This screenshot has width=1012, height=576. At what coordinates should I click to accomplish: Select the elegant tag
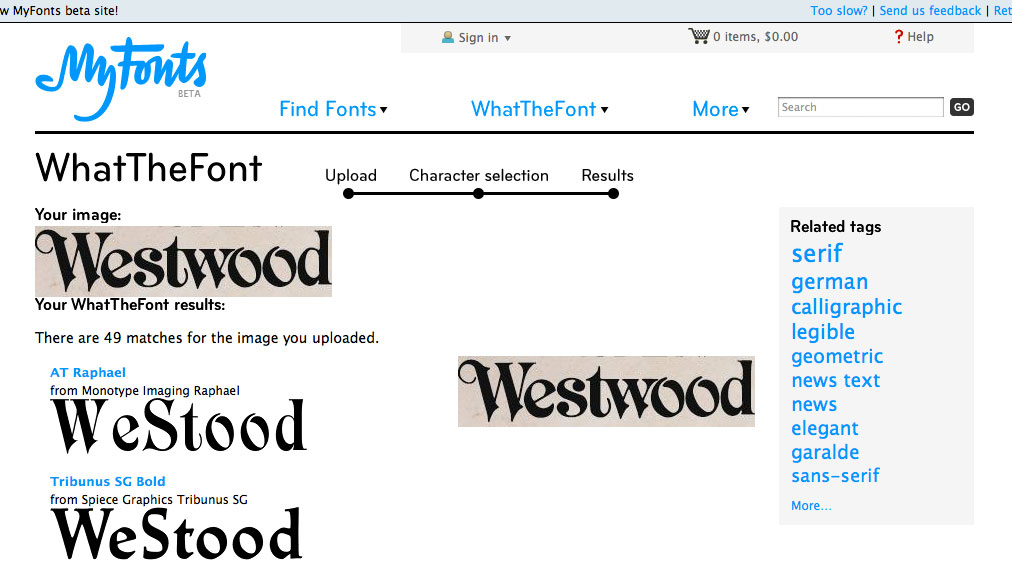coord(825,428)
